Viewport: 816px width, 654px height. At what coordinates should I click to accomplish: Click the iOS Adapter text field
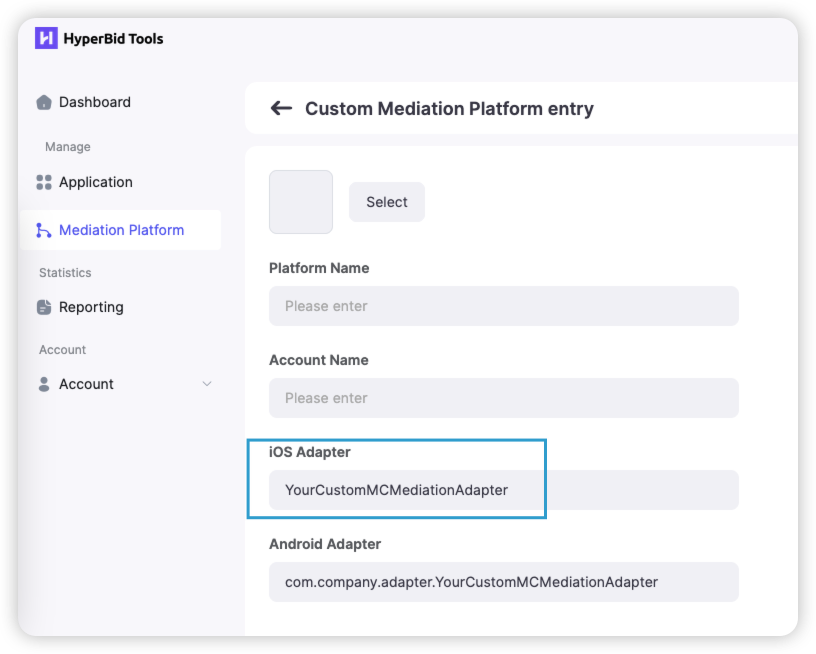tap(503, 490)
